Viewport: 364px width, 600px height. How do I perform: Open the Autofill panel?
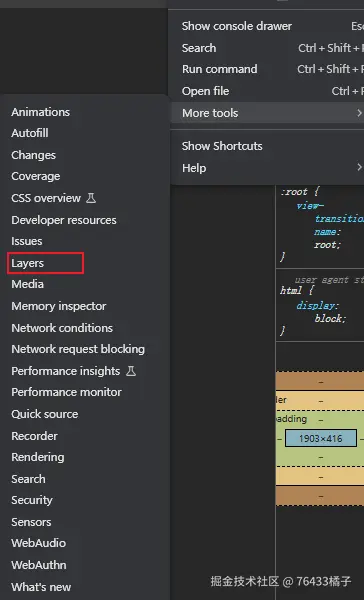click(30, 133)
